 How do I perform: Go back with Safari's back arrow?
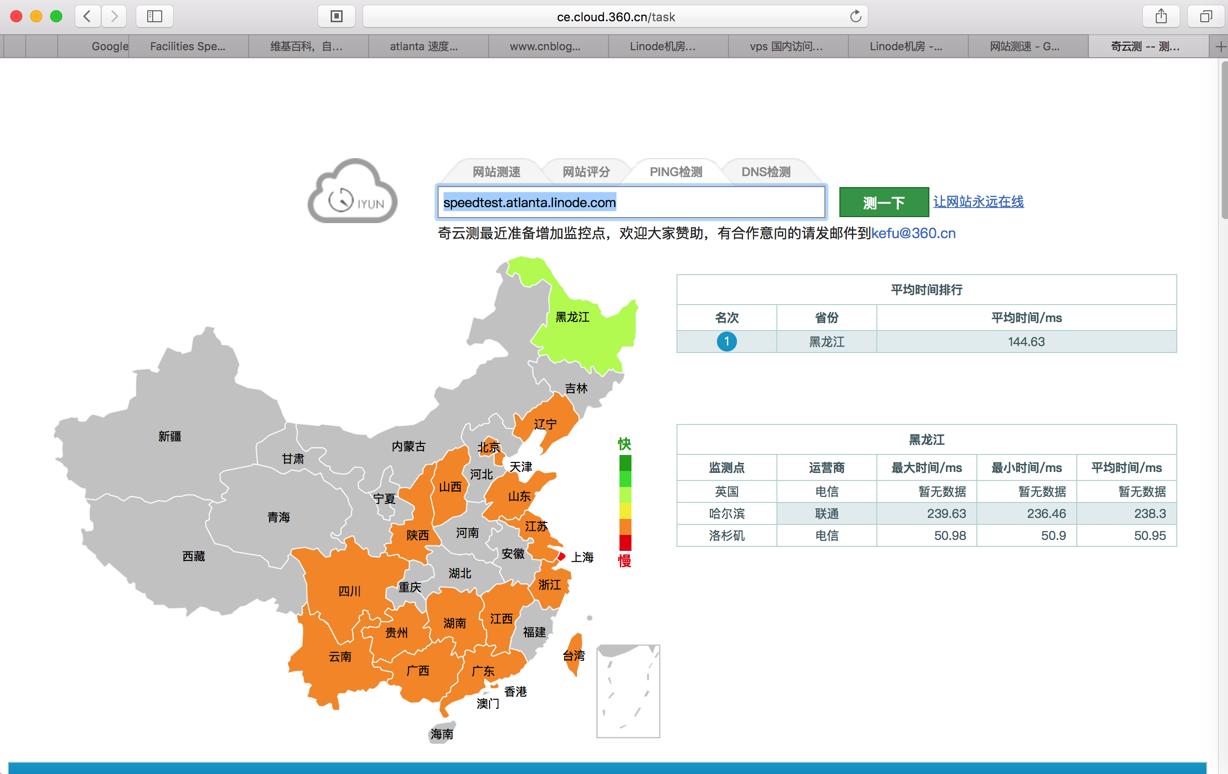[88, 16]
